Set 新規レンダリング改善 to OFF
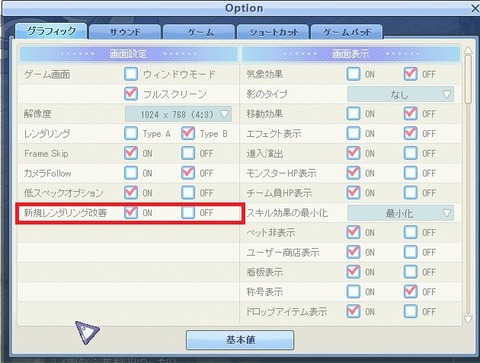Image resolution: width=480 pixels, height=363 pixels. (x=188, y=212)
